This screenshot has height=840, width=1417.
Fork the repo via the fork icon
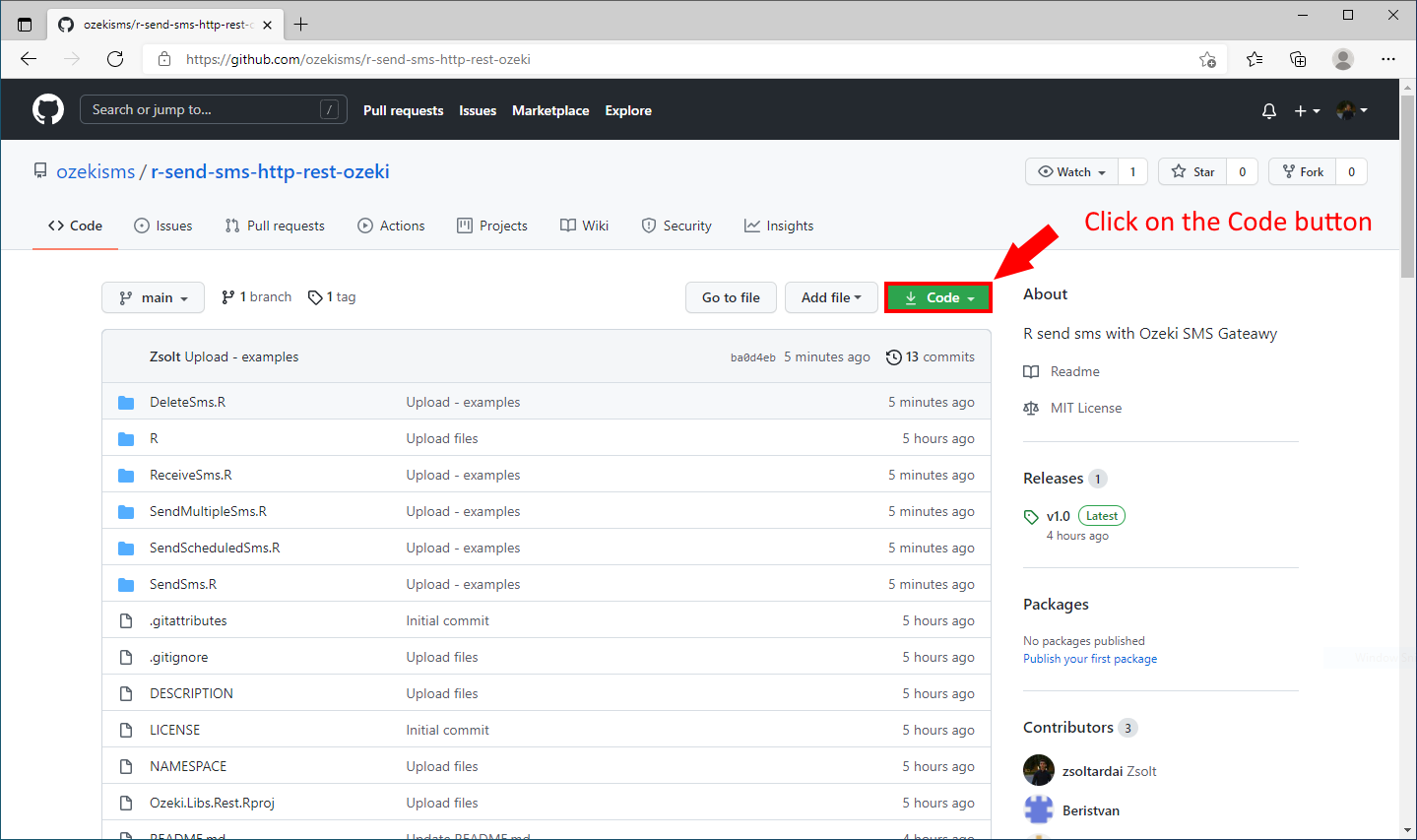(1289, 170)
